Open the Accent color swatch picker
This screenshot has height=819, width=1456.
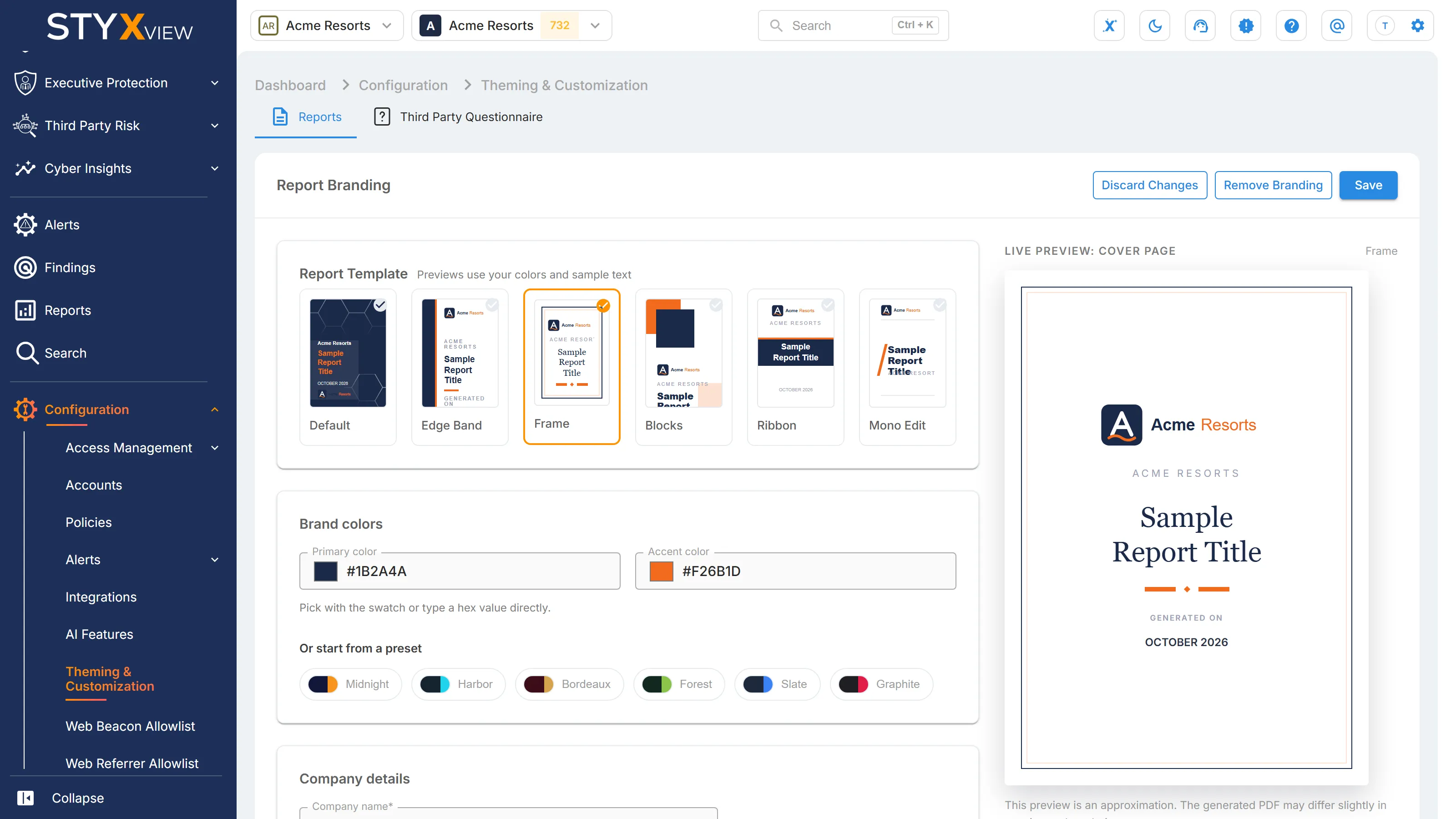pos(661,571)
